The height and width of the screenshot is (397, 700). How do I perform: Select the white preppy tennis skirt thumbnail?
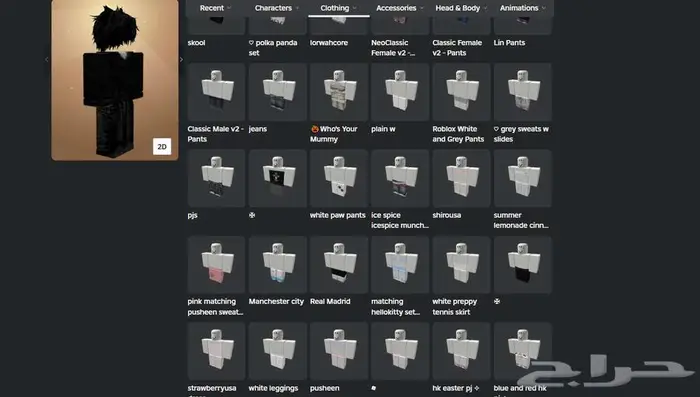(461, 265)
